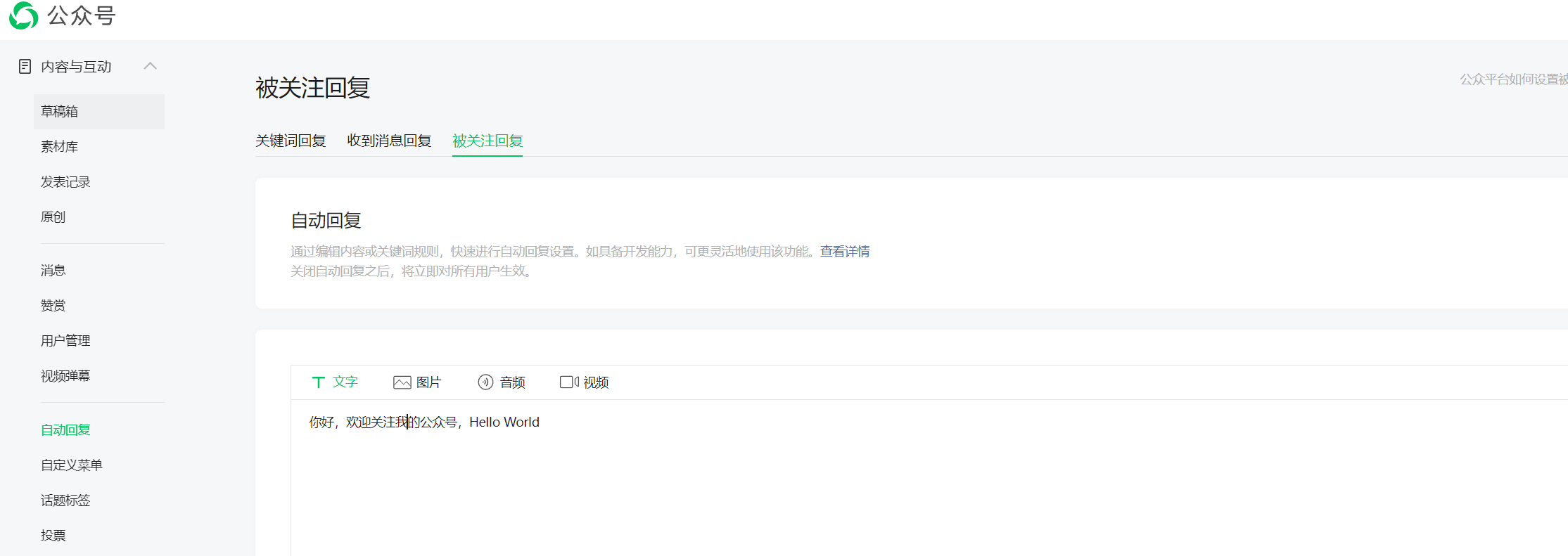Click in the reply text with Hello World
Viewport: 1568px width, 556px height.
point(424,422)
